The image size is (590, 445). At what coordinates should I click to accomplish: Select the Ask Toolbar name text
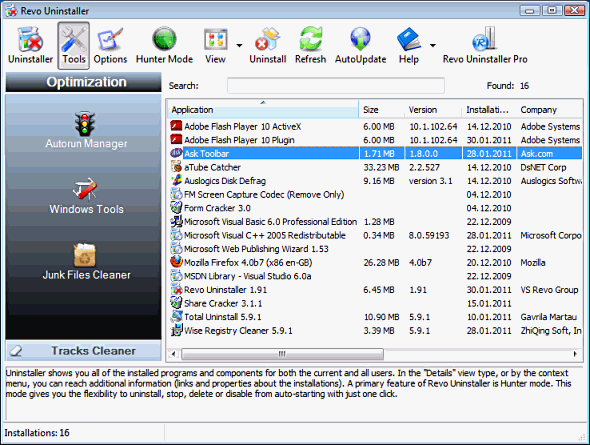[x=206, y=153]
